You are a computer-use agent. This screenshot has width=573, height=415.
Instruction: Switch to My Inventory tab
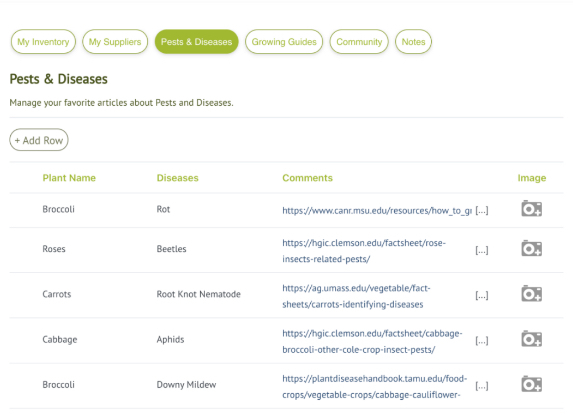click(43, 42)
